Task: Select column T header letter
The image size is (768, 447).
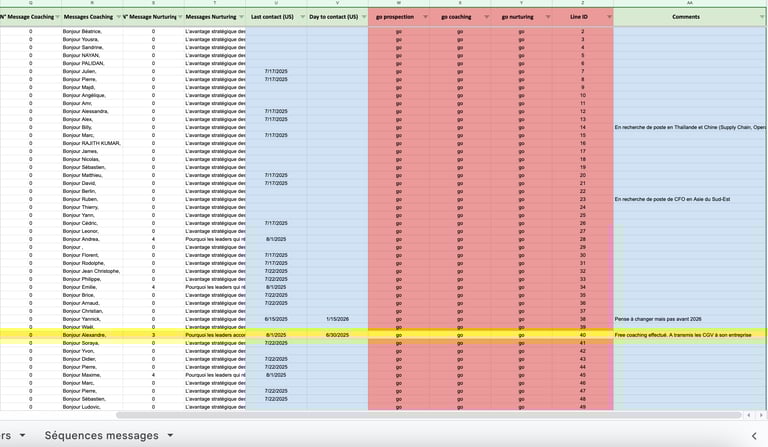Action: (215, 3)
